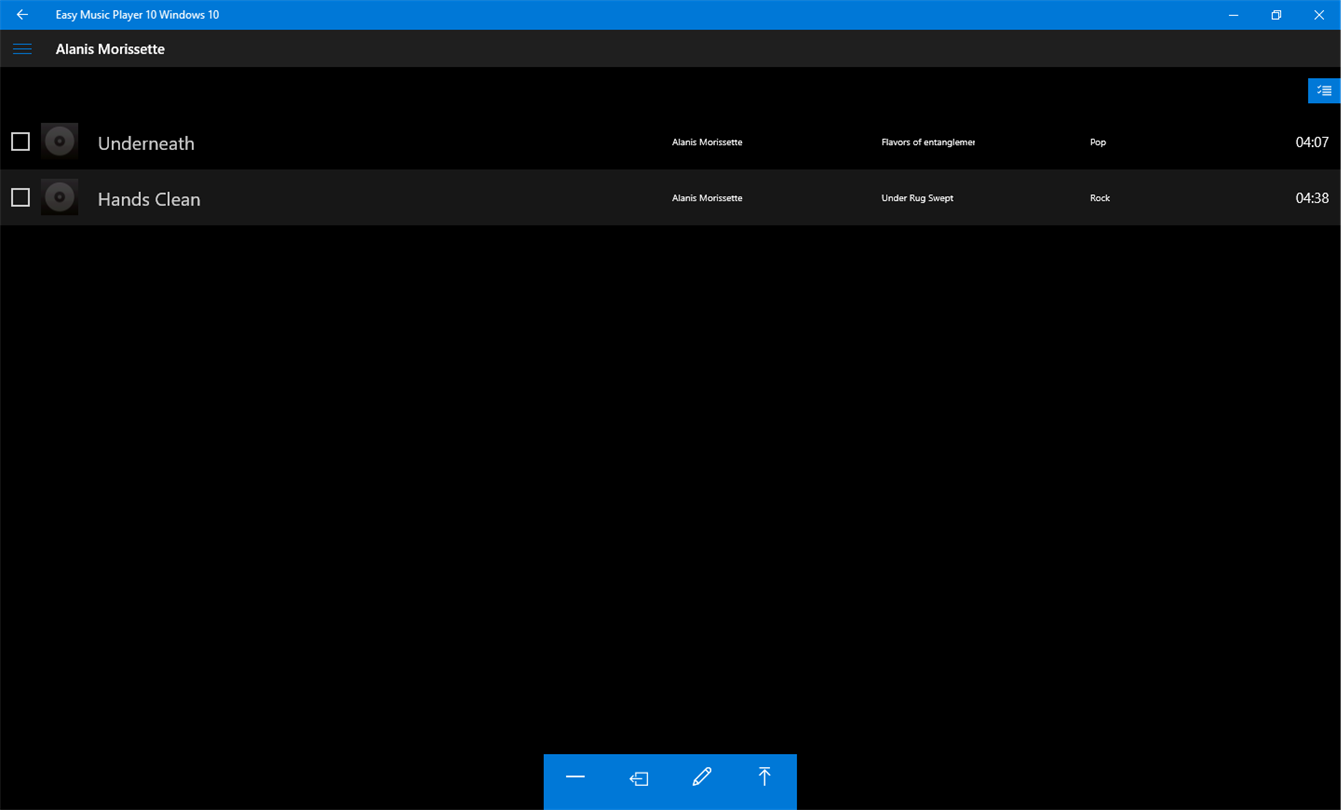Image resolution: width=1341 pixels, height=810 pixels.
Task: Click the Alanis Morissette page header
Action: [110, 49]
